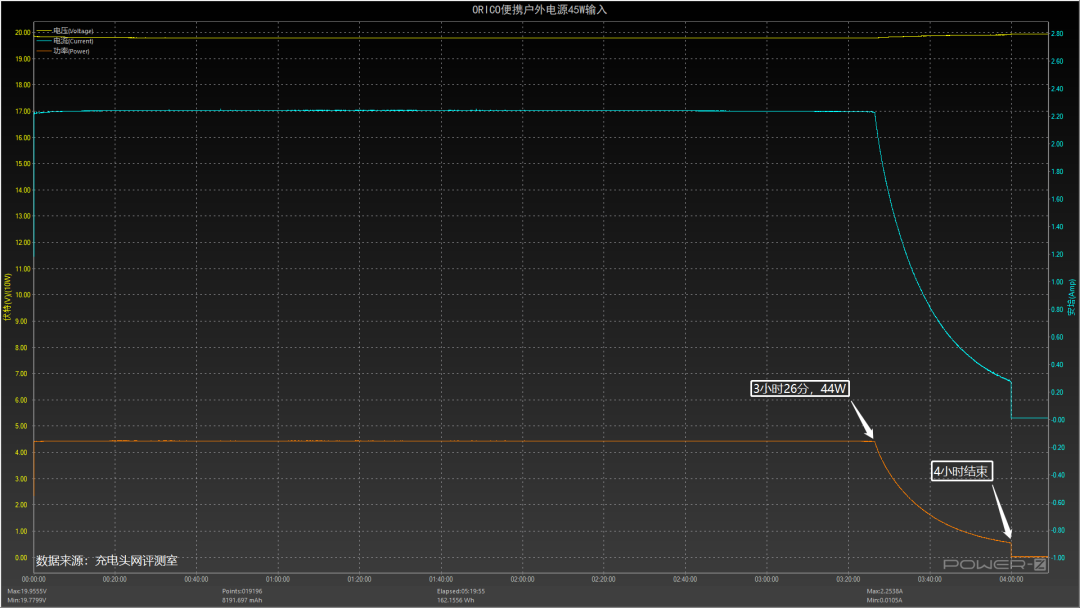Click the 01:00:00 time axis tick

point(278,579)
